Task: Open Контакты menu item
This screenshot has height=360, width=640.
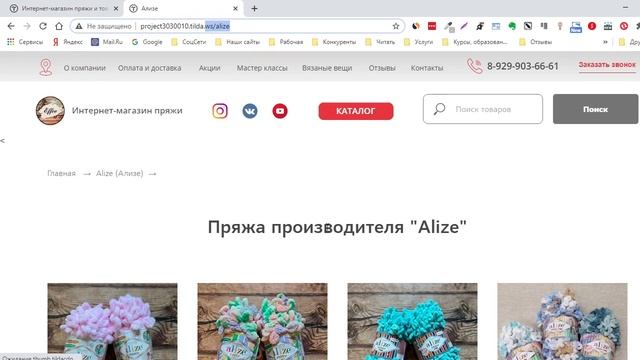Action: tap(427, 68)
